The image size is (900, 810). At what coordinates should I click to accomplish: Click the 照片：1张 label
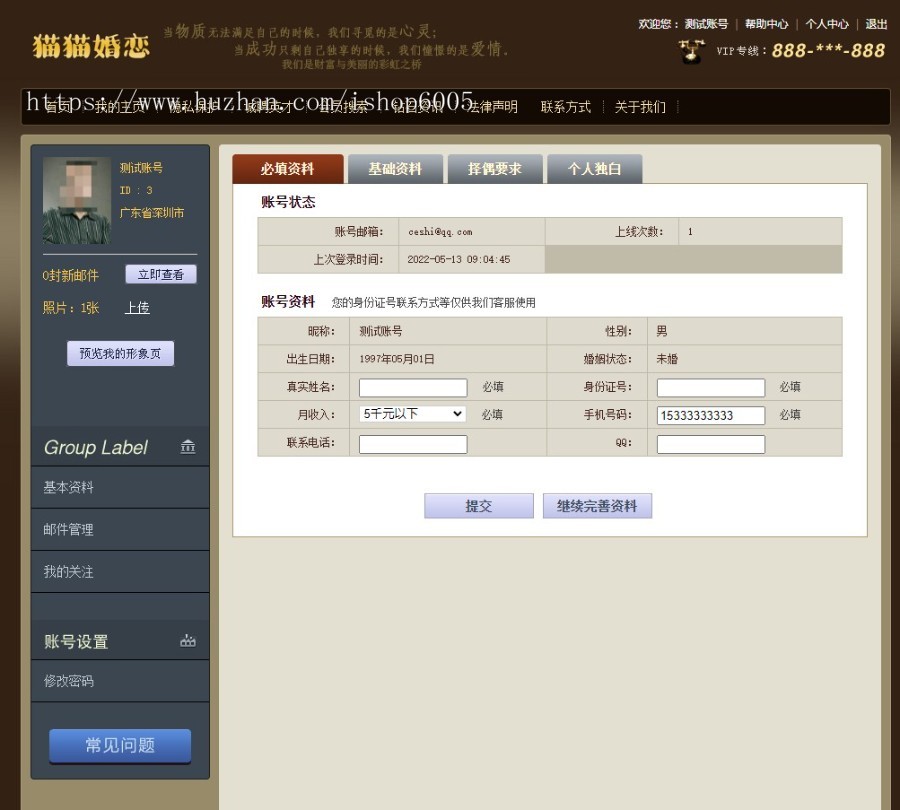tap(71, 308)
